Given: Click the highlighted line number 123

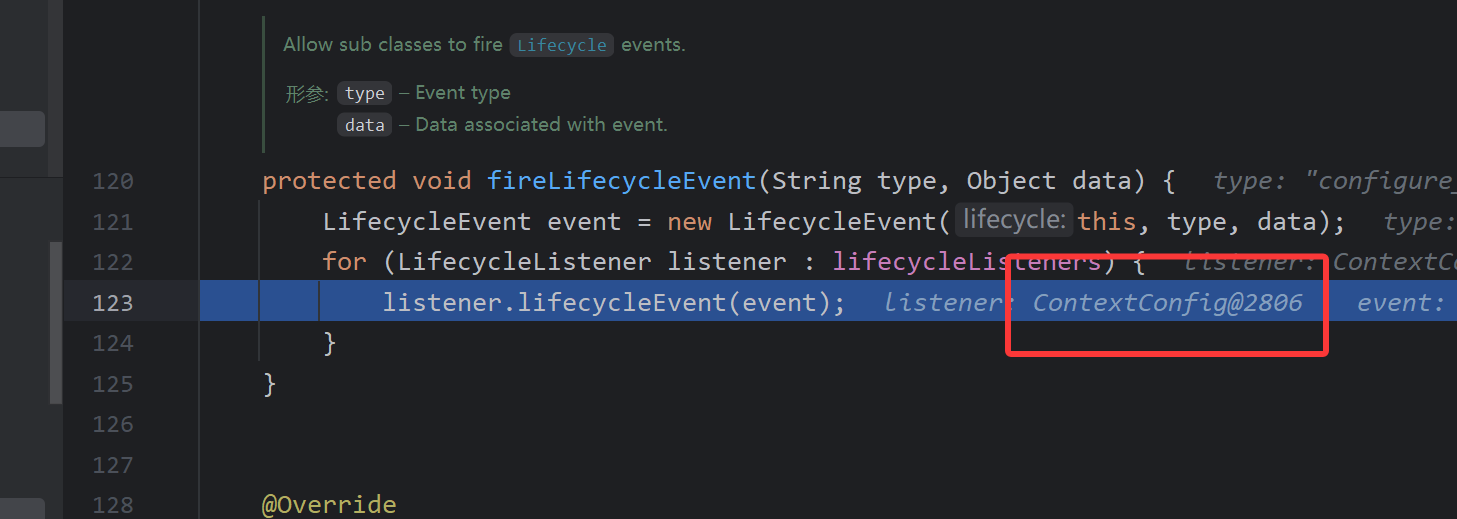Looking at the screenshot, I should [112, 303].
